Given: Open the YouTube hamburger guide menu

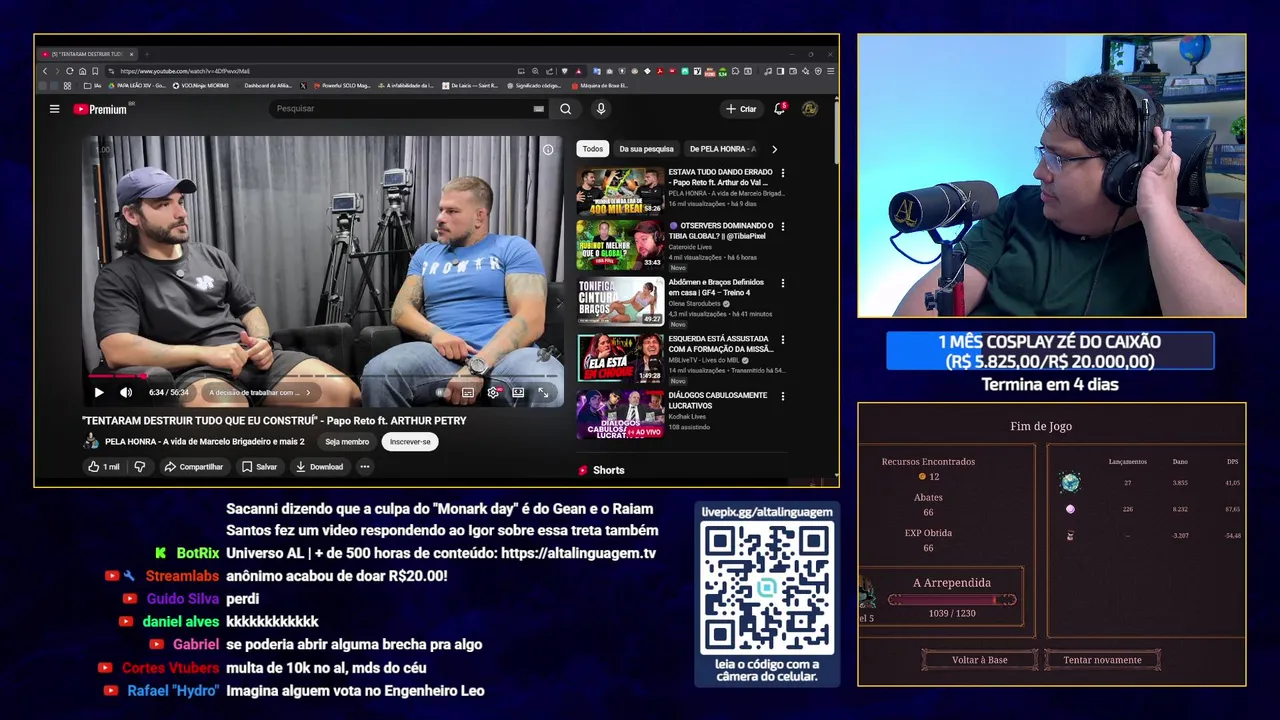Looking at the screenshot, I should coord(54,109).
